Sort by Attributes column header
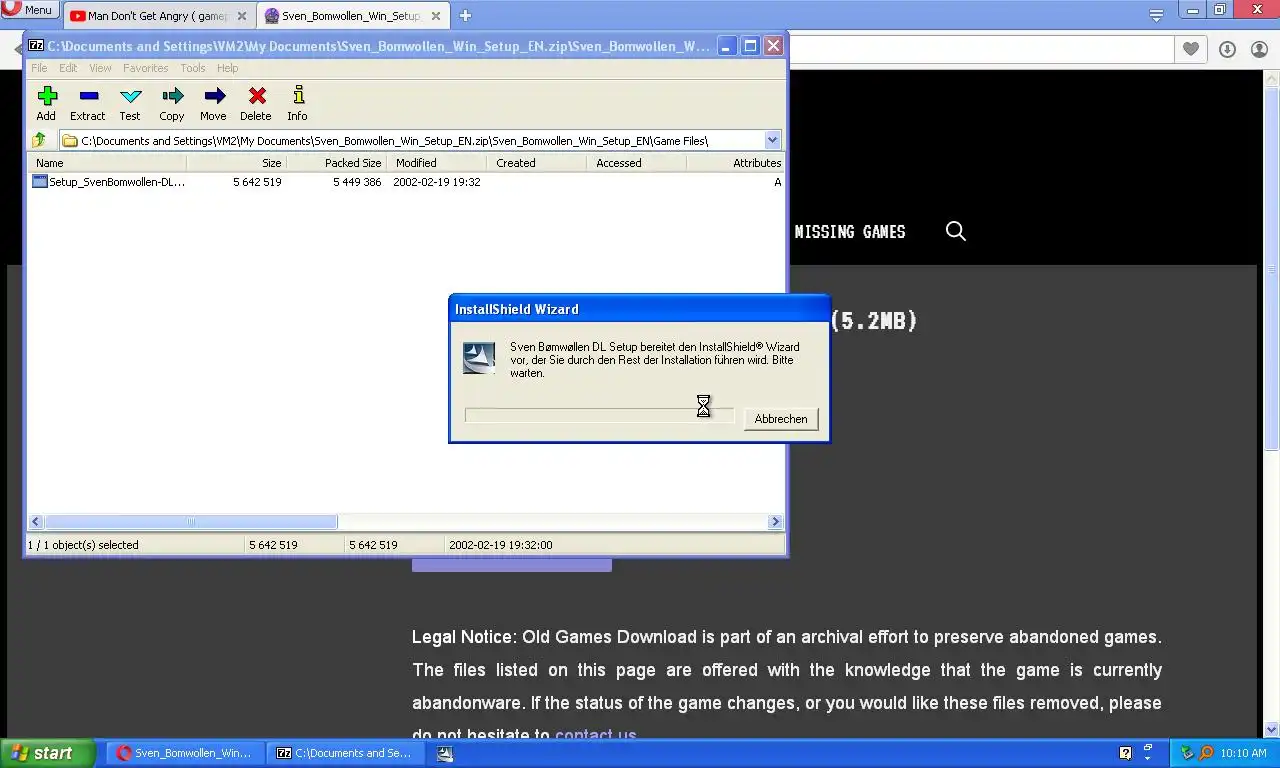This screenshot has height=768, width=1280. 735,163
